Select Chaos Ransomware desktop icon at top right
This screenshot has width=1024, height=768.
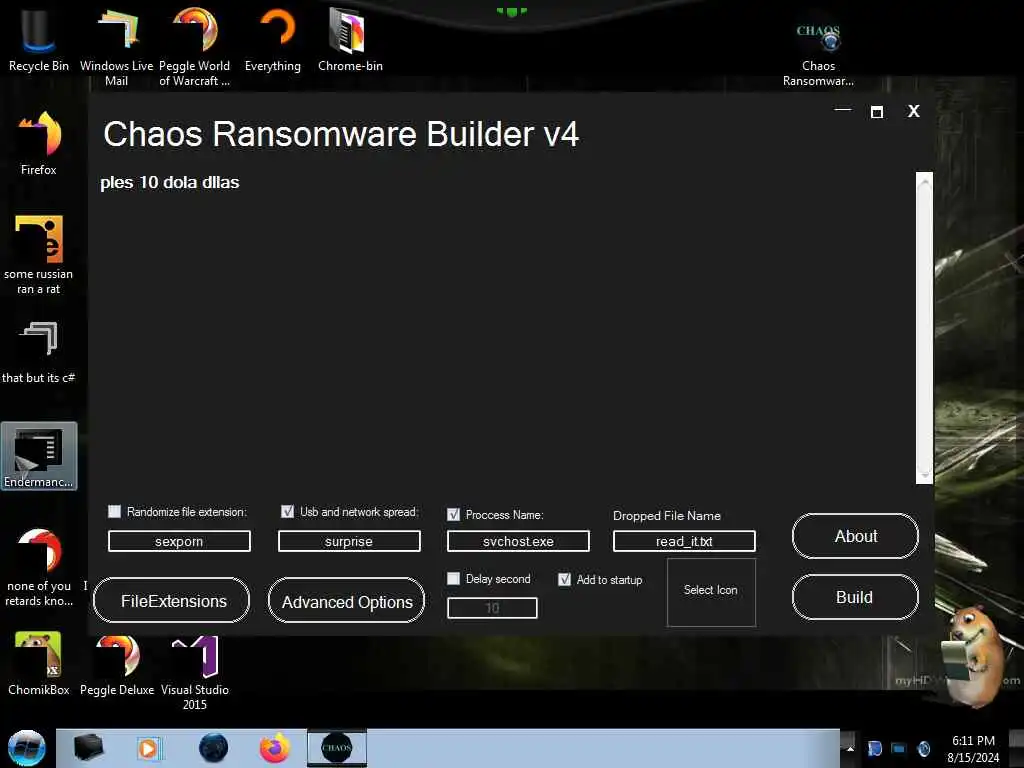tap(818, 55)
